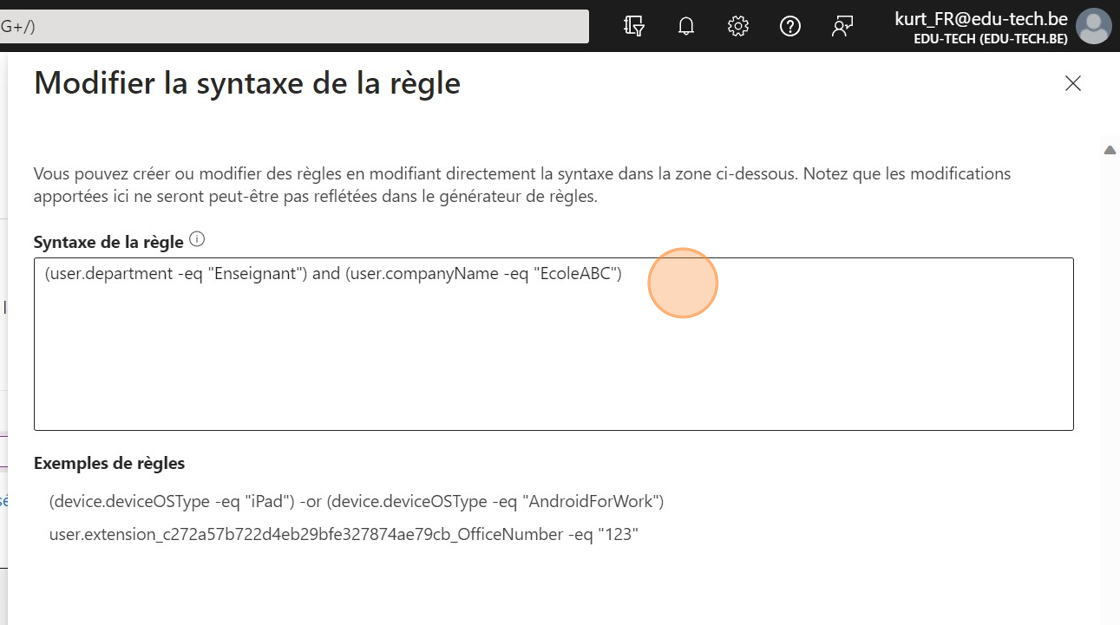Click the "Exemples de règles" heading
Screen dimensions: 1120x625
tap(109, 464)
